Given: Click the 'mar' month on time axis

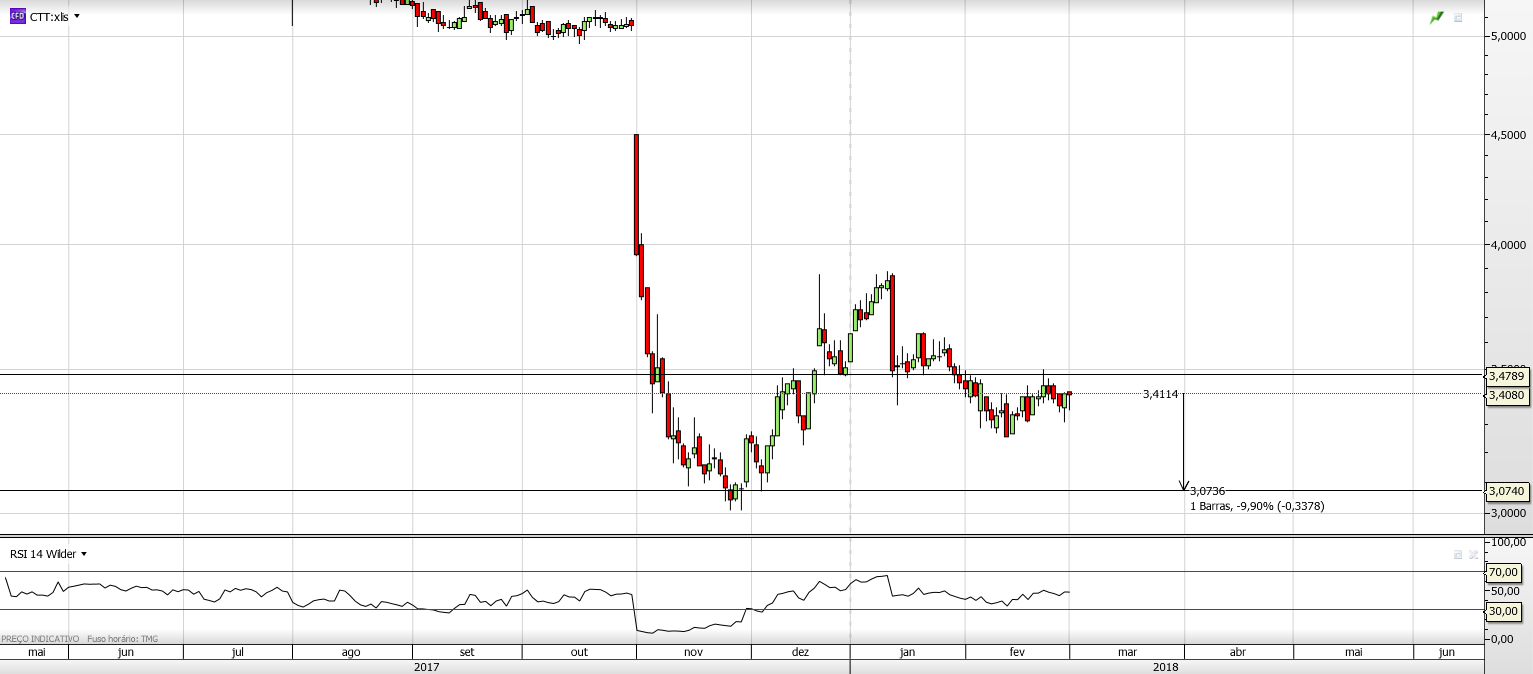Looking at the screenshot, I should (1127, 652).
